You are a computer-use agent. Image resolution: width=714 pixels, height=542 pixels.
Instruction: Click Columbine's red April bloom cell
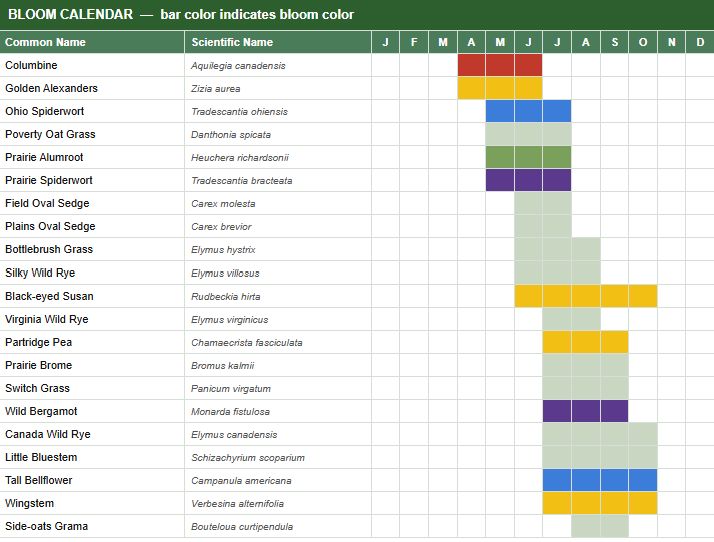[471, 65]
